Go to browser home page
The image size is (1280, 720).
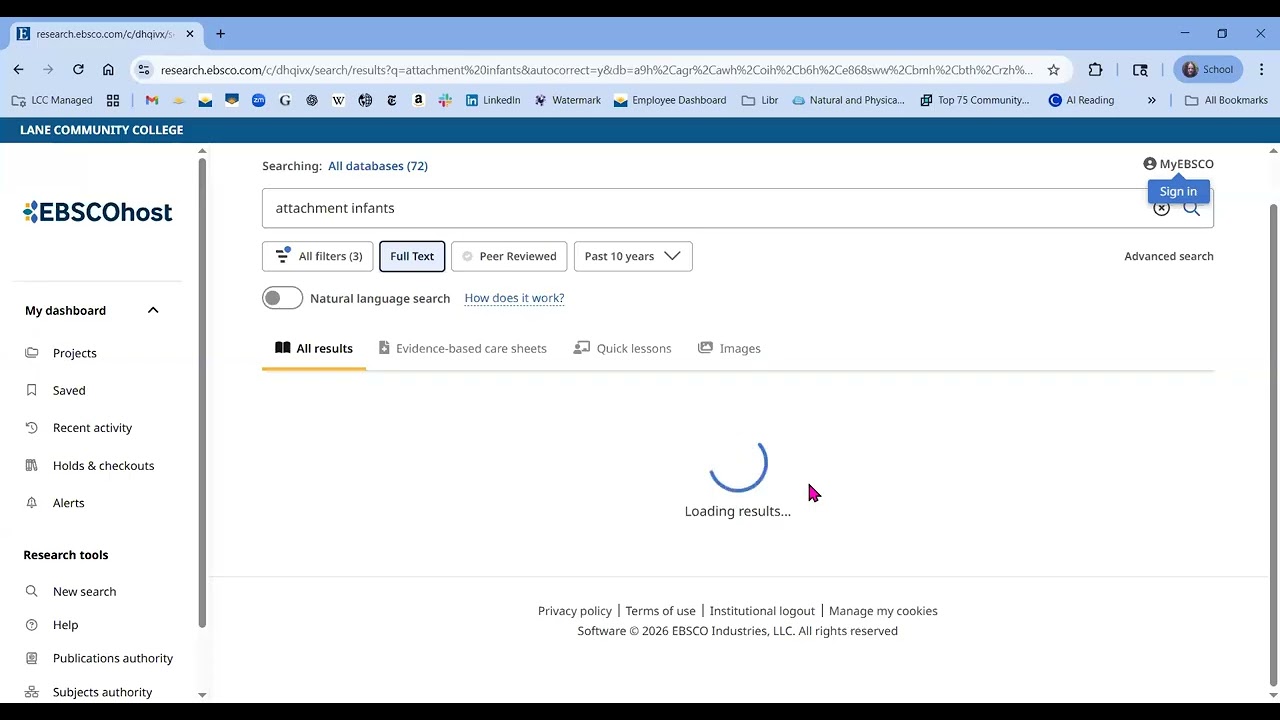(x=108, y=70)
